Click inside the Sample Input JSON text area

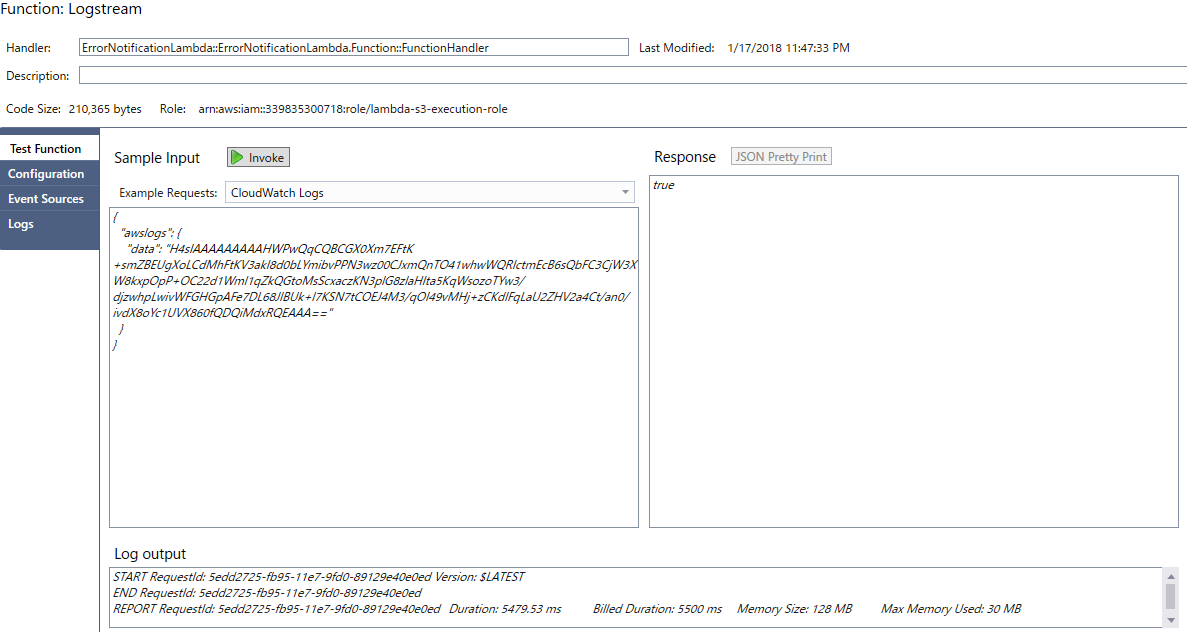(x=374, y=367)
